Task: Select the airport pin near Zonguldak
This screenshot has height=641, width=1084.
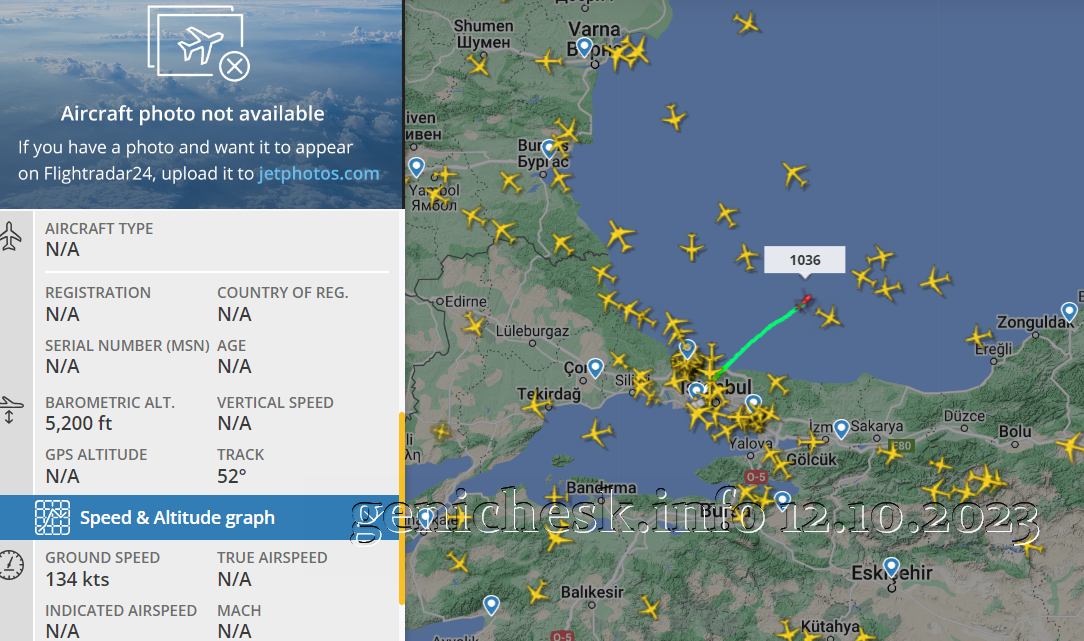Action: (x=1069, y=312)
